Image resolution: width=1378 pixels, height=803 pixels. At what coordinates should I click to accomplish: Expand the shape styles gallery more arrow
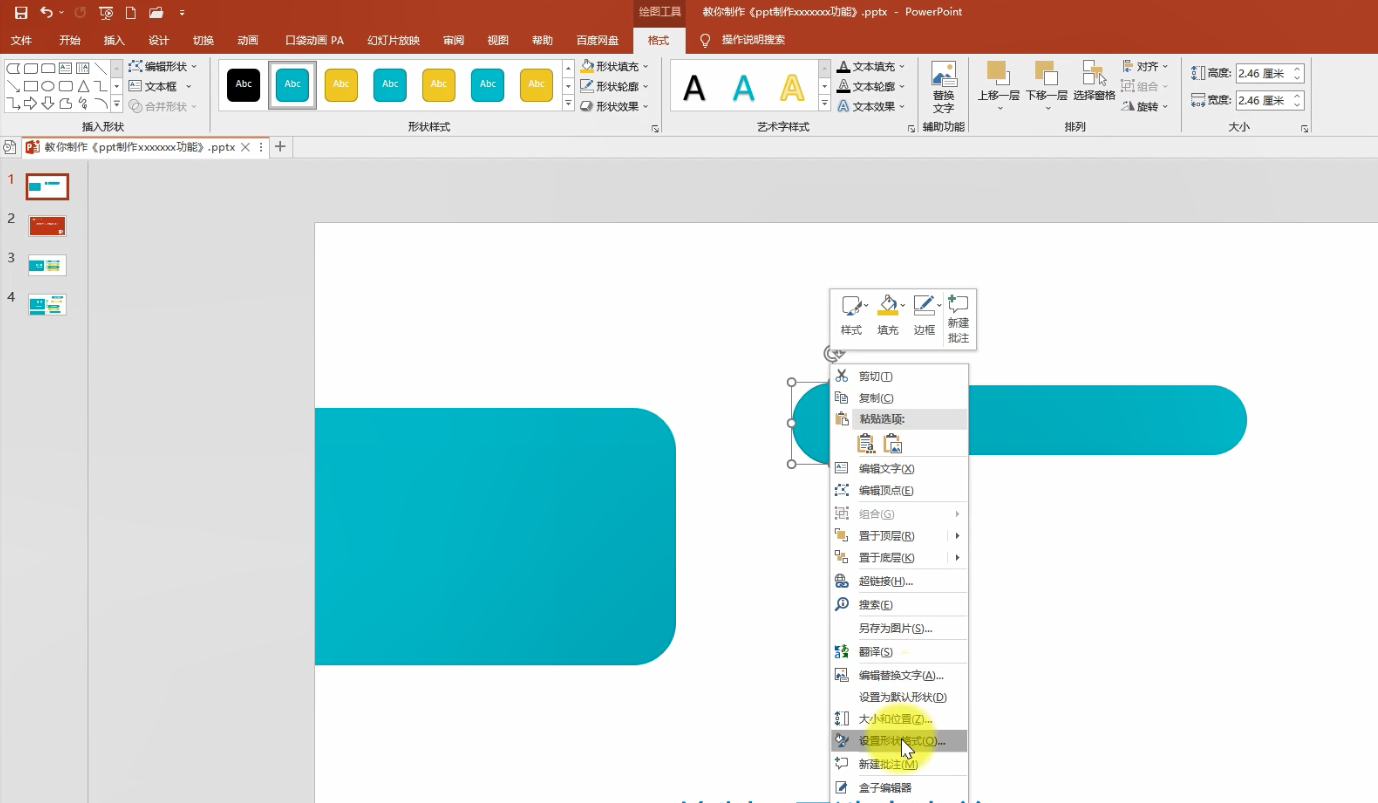click(568, 104)
